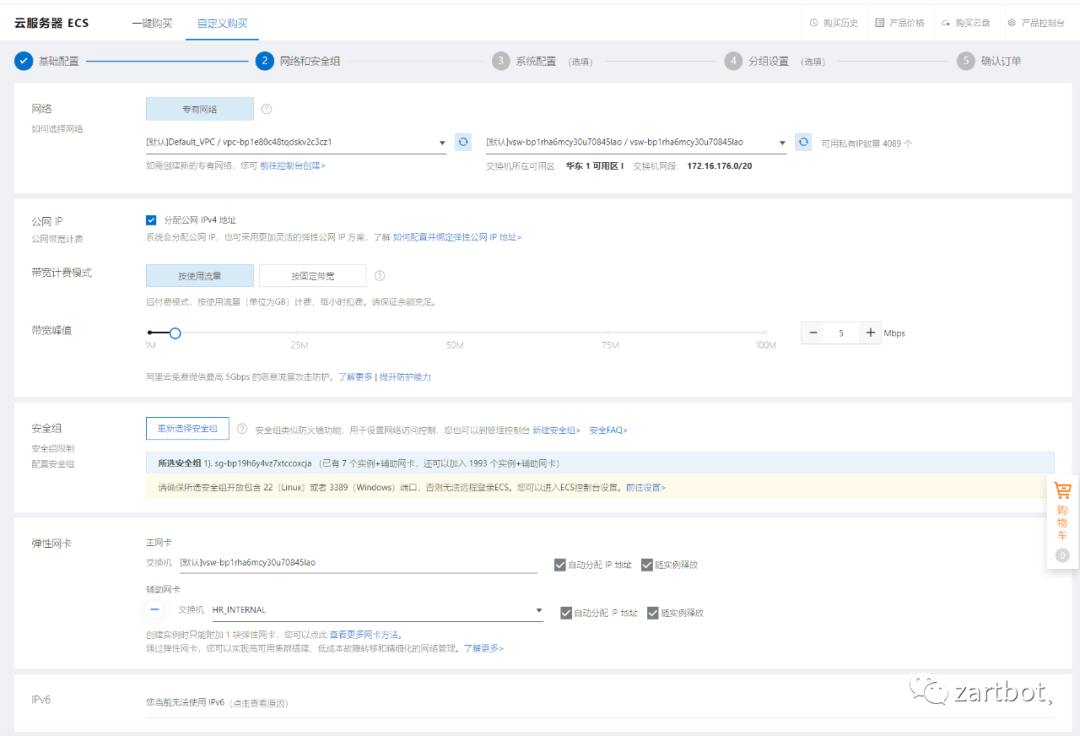Click the cart count badge
The image size is (1080, 736).
point(1062,555)
